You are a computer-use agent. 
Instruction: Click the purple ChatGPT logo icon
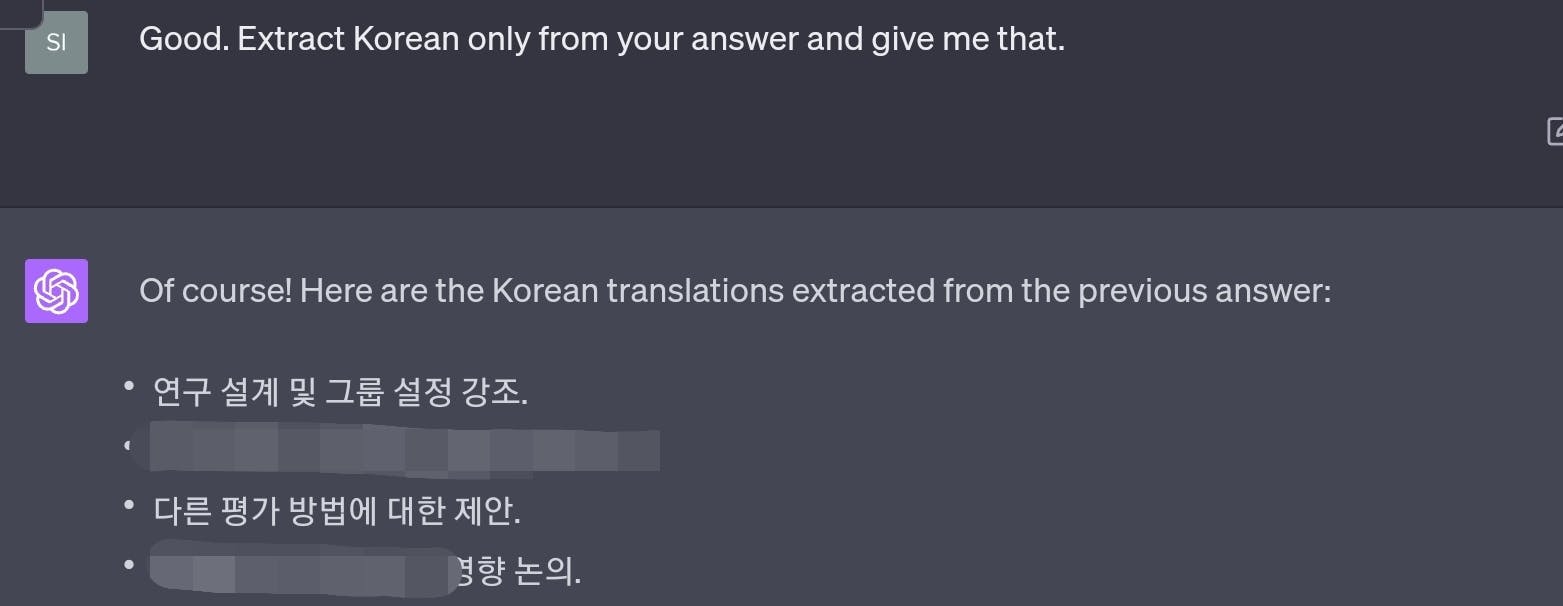(56, 291)
